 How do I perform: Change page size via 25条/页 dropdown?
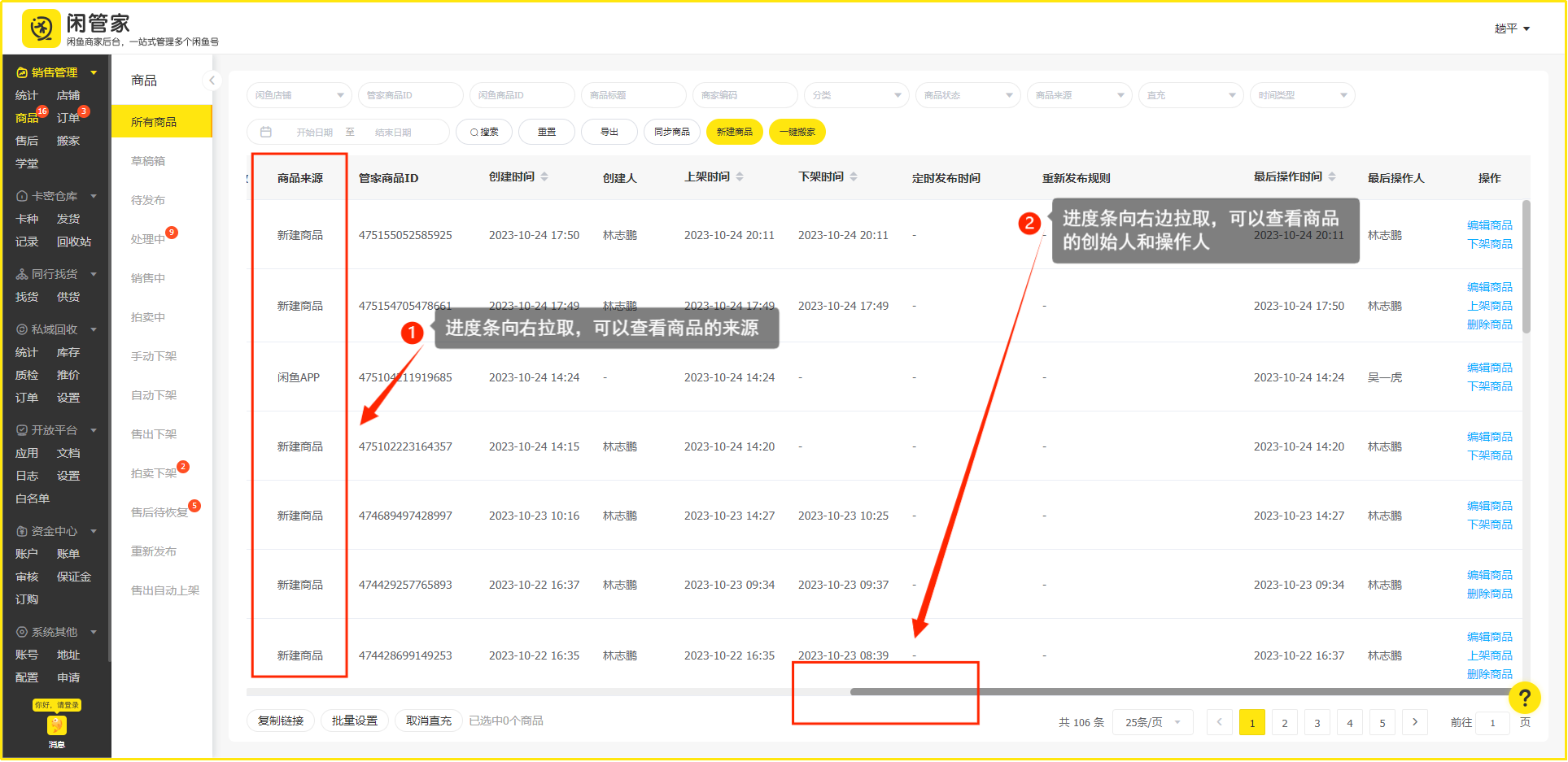(x=1151, y=722)
